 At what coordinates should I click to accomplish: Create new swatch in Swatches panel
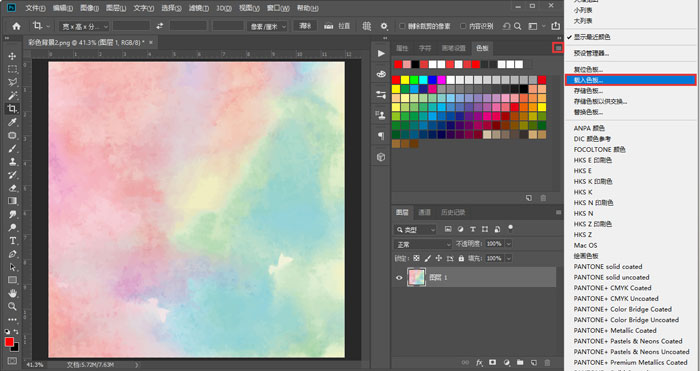pos(529,198)
